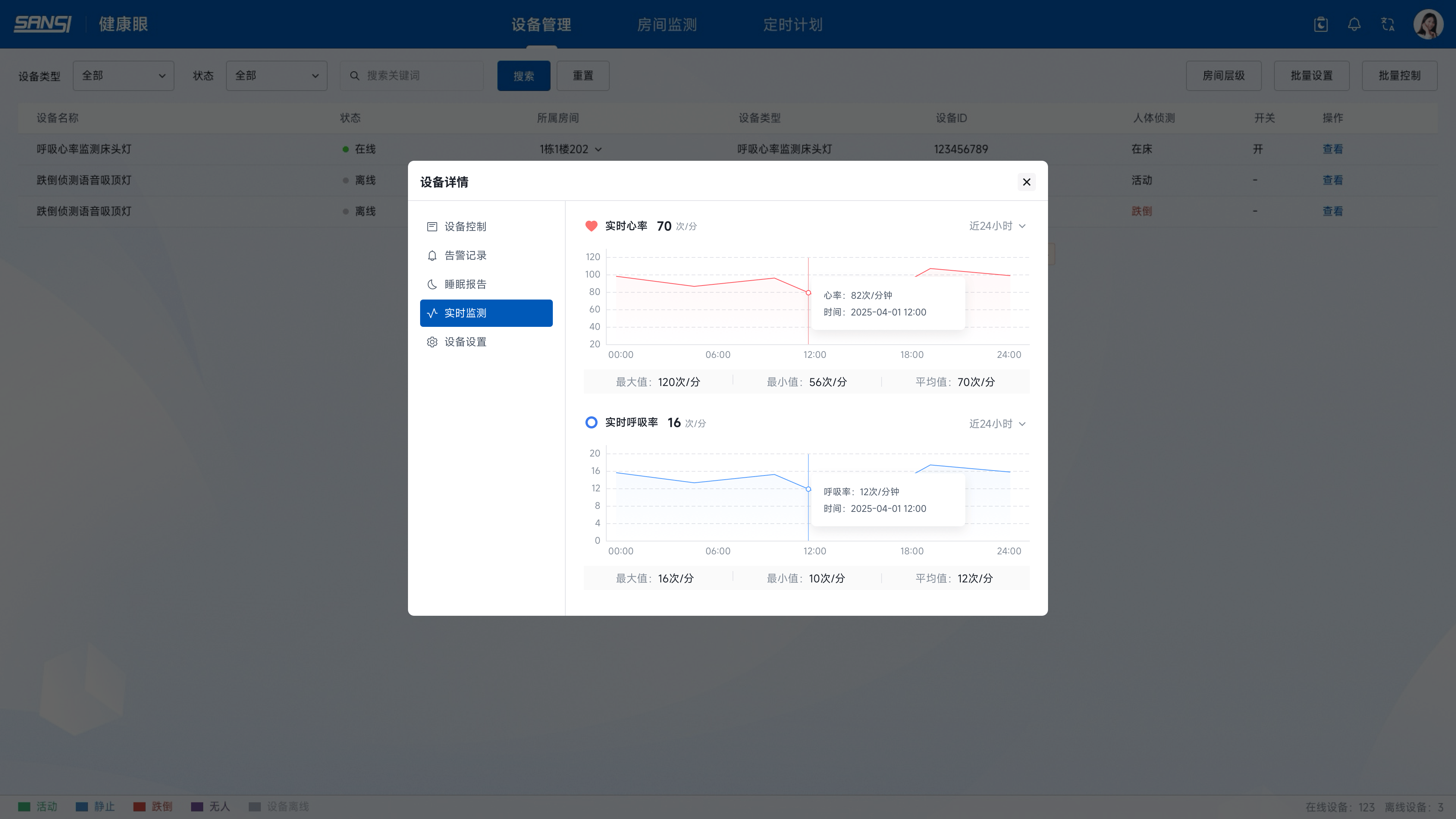This screenshot has width=1456, height=819.
Task: Switch to 定时计划 tab
Action: 793,25
